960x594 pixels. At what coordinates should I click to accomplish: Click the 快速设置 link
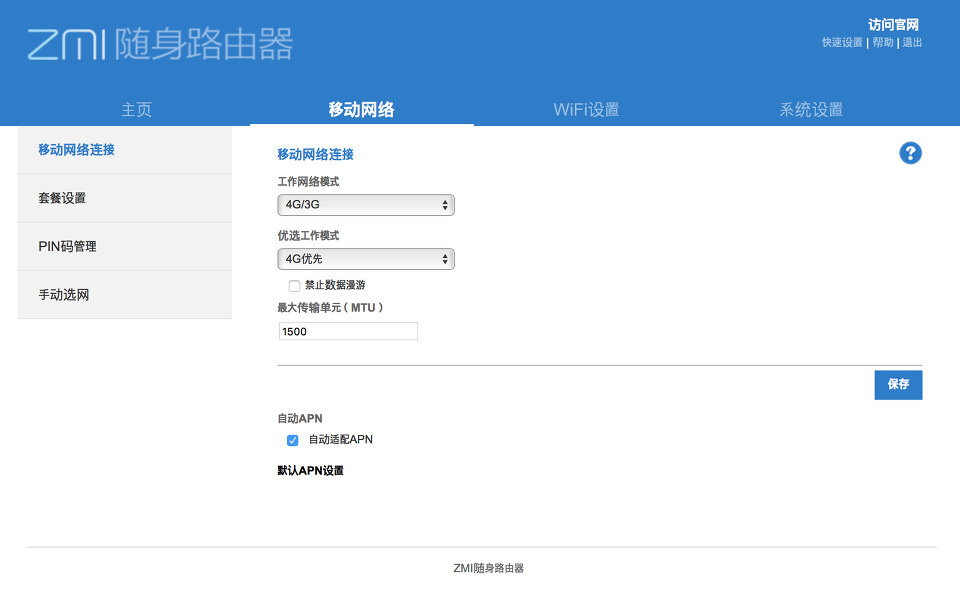[x=842, y=43]
